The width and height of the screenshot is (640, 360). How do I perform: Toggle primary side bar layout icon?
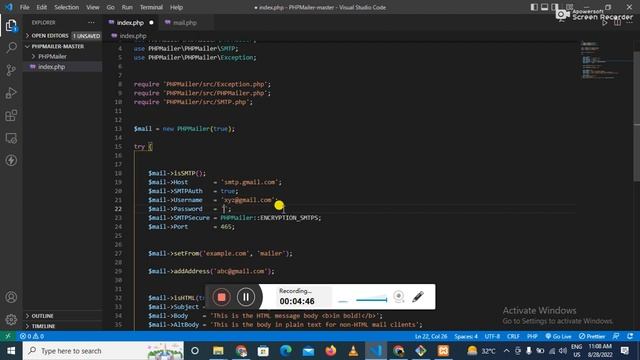pyautogui.click(x=534, y=7)
